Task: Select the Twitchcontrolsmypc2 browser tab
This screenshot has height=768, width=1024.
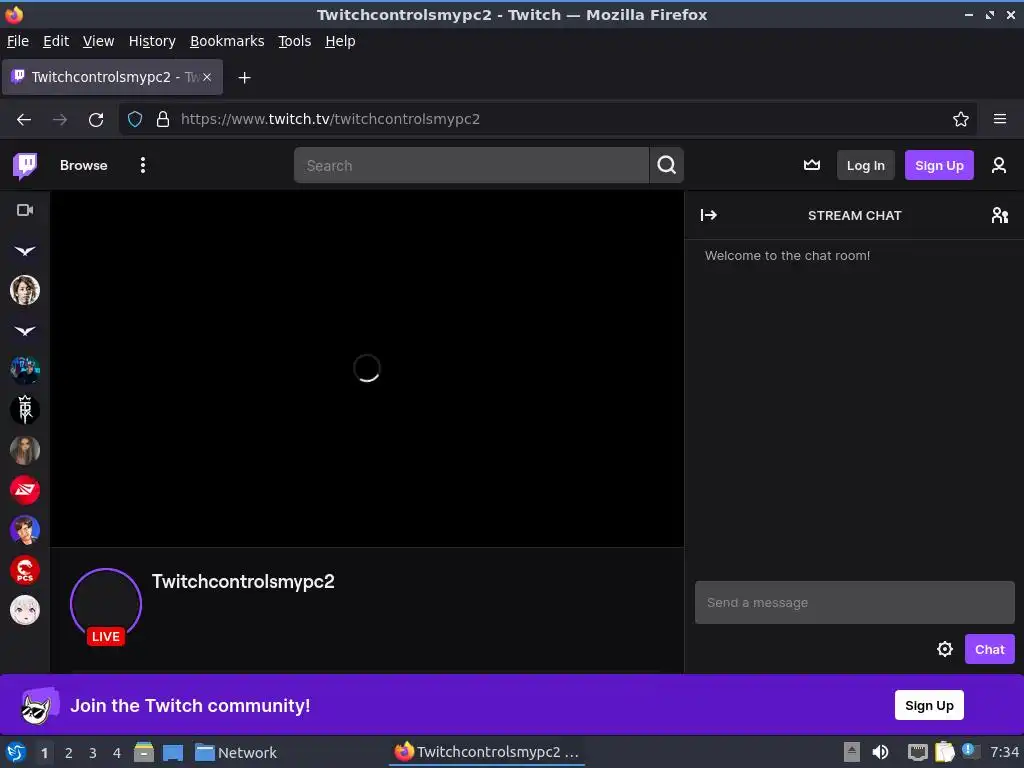Action: [x=112, y=77]
